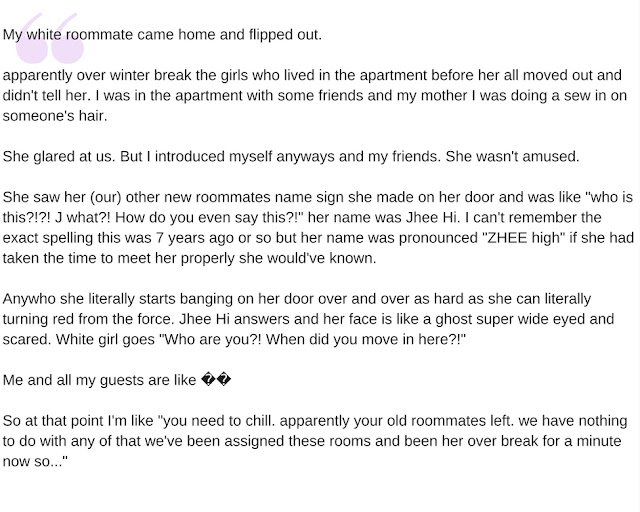Click the final text 'now so...'
The width and height of the screenshot is (640, 512).
pyautogui.click(x=35, y=462)
